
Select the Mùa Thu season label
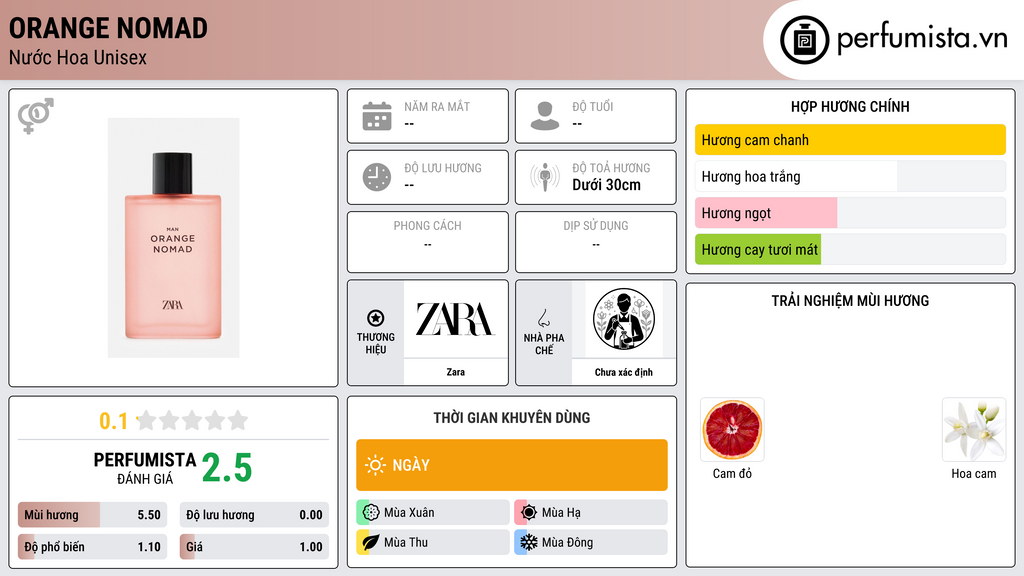pyautogui.click(x=406, y=543)
